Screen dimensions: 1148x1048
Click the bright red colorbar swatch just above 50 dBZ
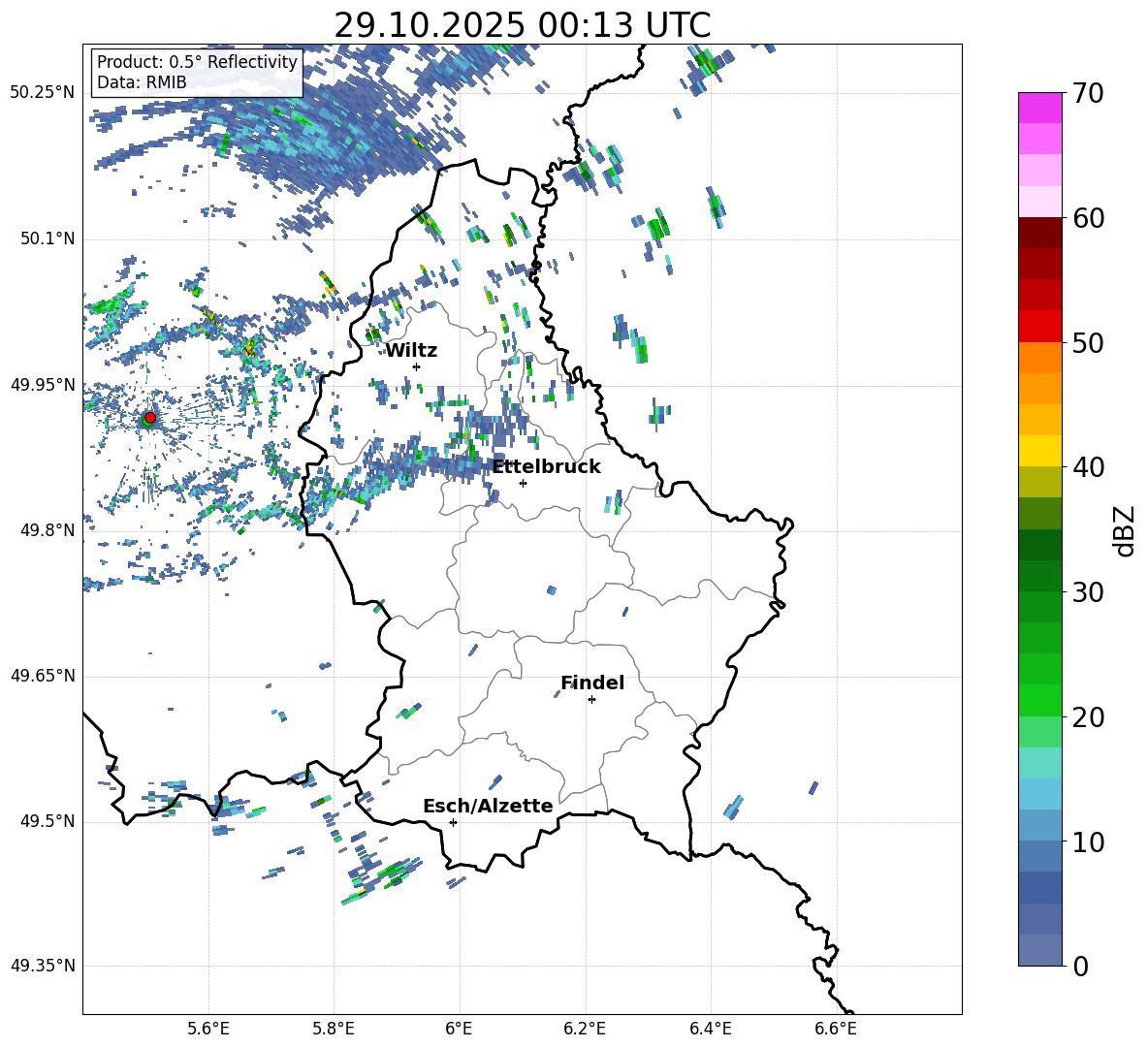[x=1040, y=327]
